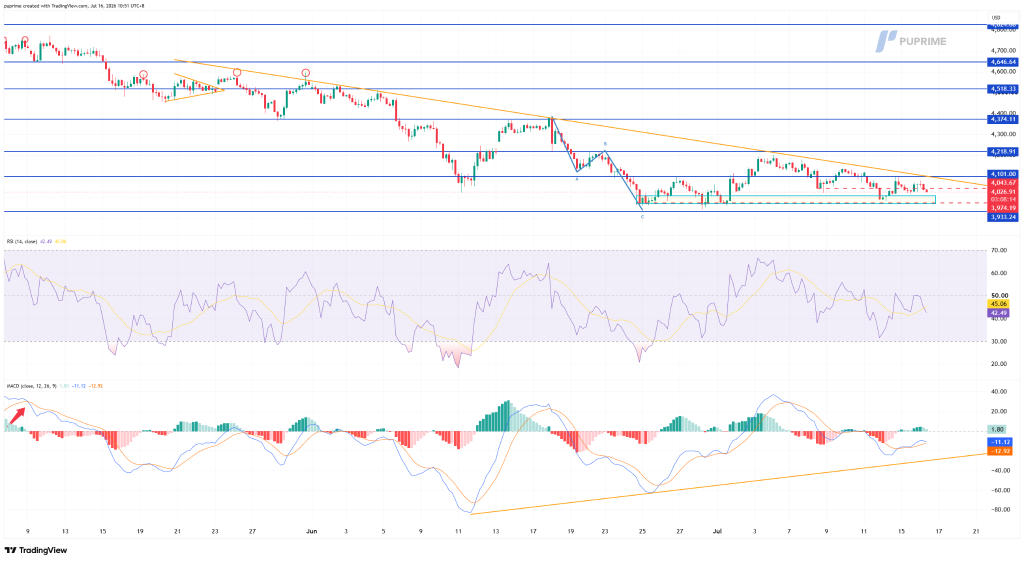
Task: Select the 4,218.91 horizontal level price label
Action: click(x=1002, y=151)
